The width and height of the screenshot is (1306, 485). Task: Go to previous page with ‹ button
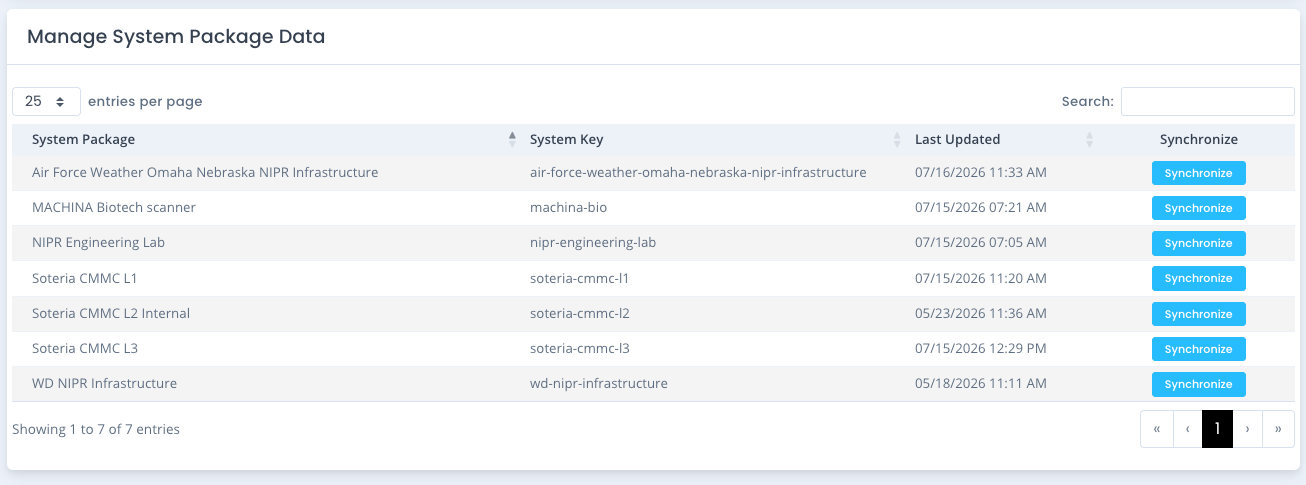coord(1187,429)
